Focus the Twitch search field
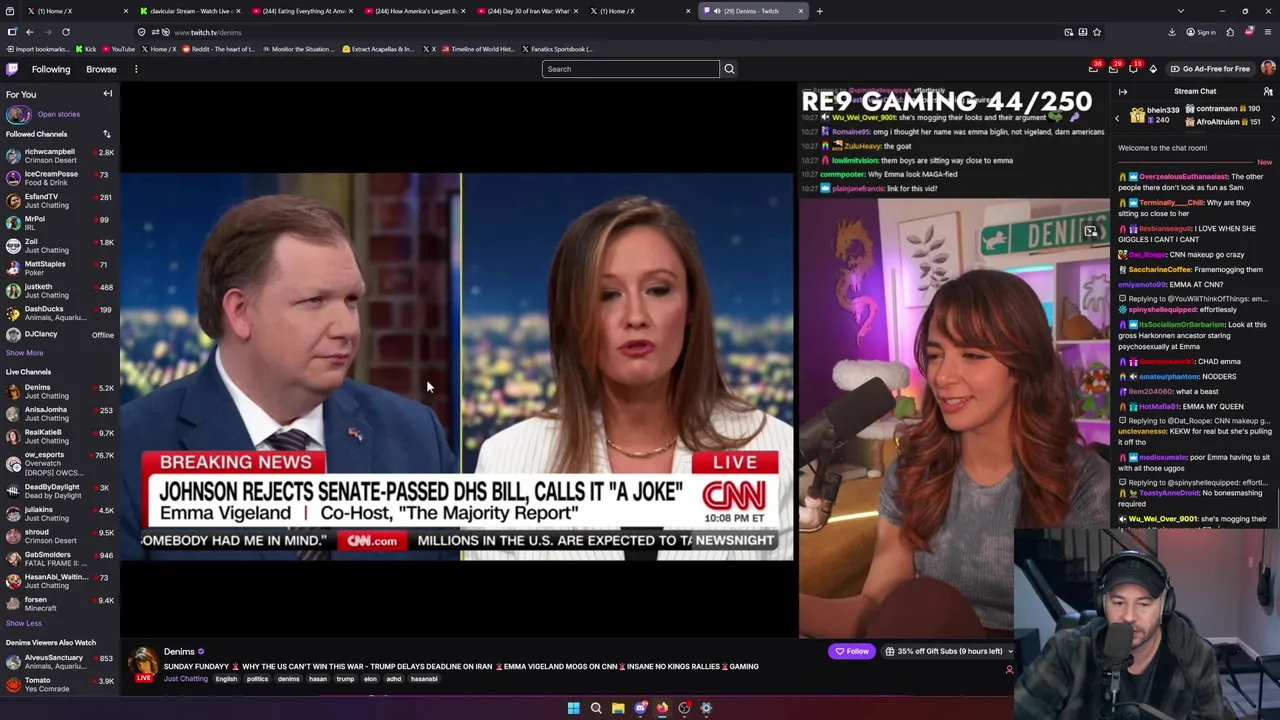 (x=630, y=69)
